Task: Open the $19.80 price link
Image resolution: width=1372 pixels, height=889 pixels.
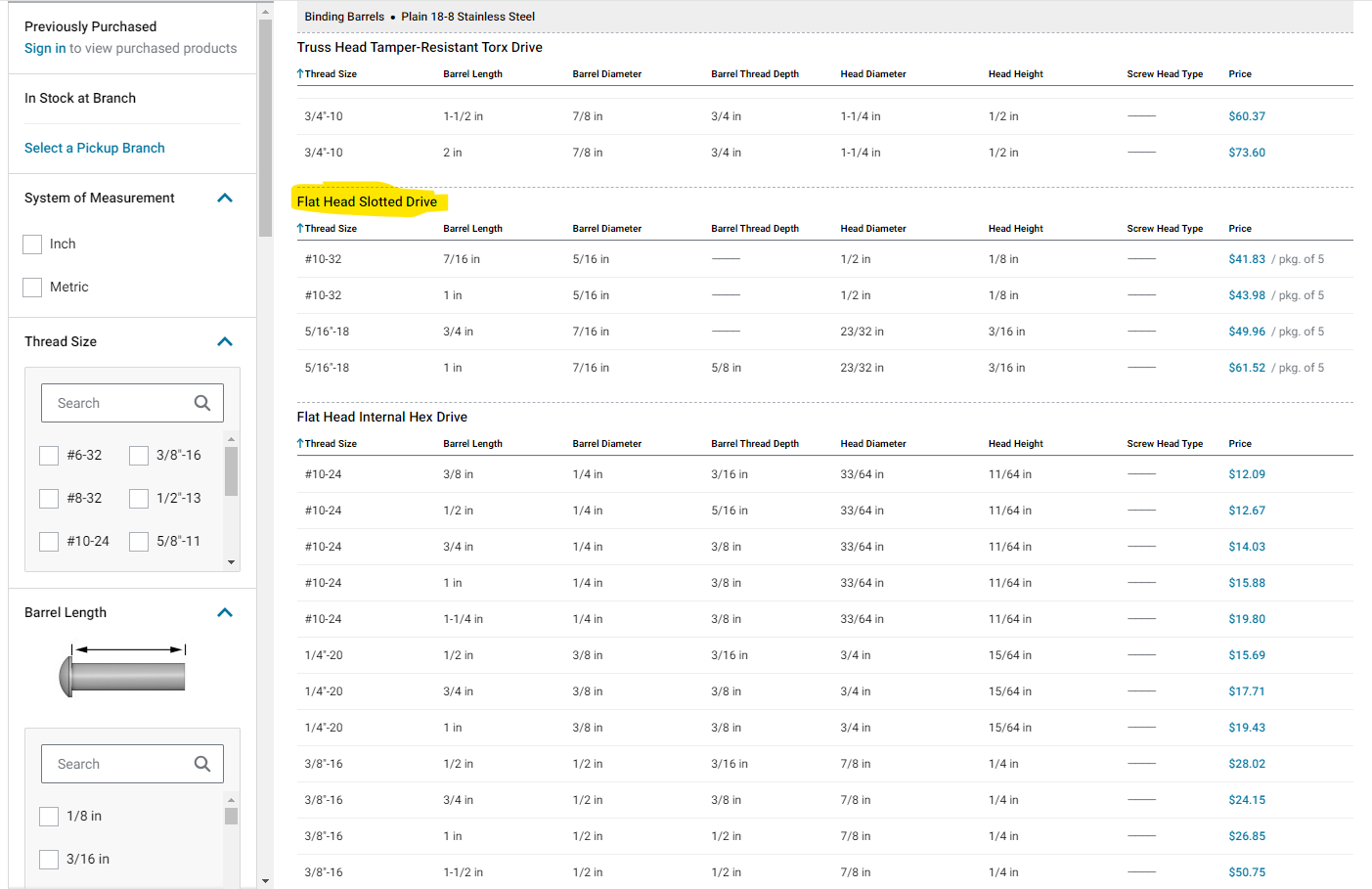Action: (x=1247, y=619)
